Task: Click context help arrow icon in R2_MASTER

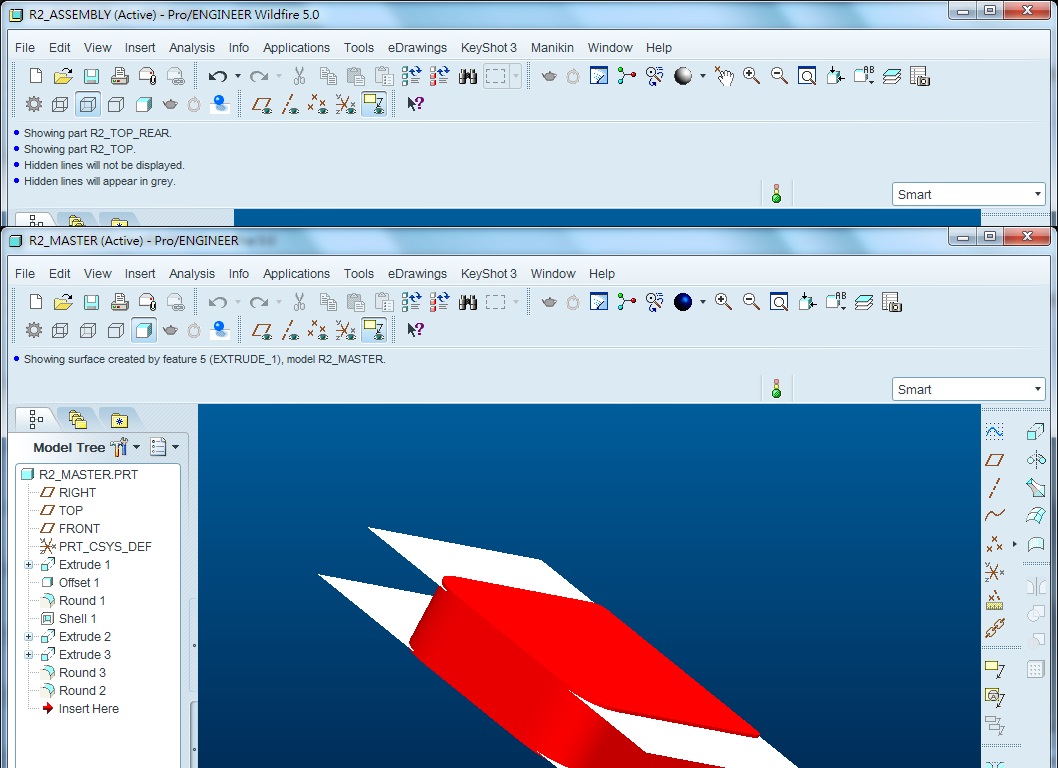Action: [x=415, y=330]
